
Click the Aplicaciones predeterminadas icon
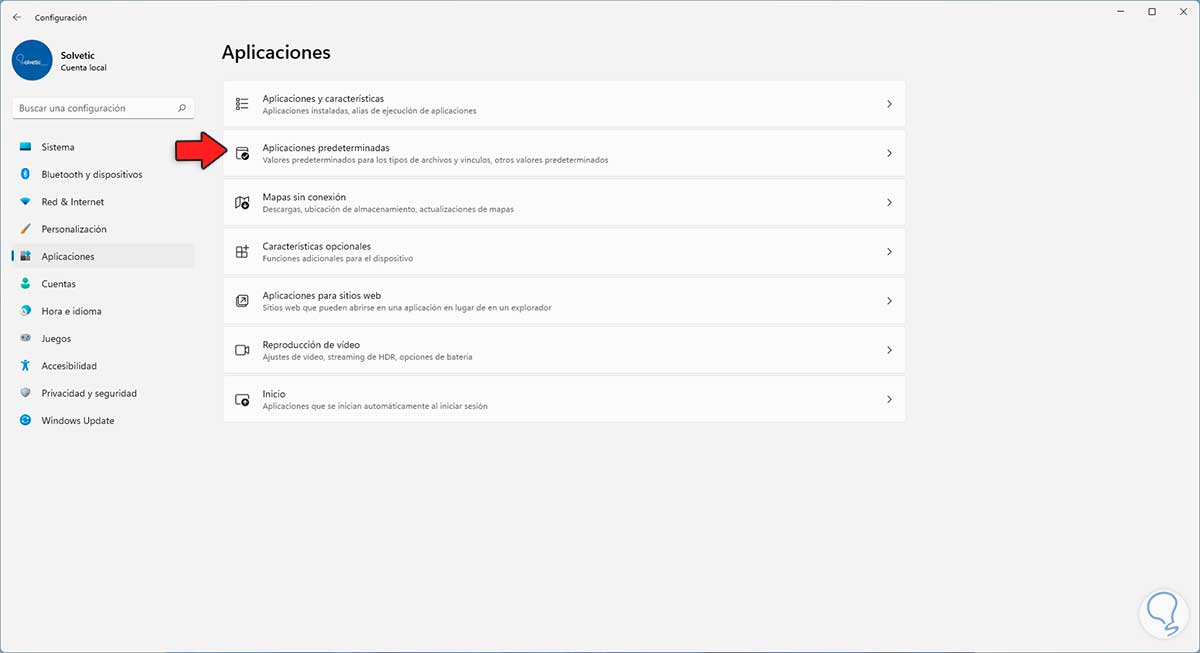pos(242,153)
